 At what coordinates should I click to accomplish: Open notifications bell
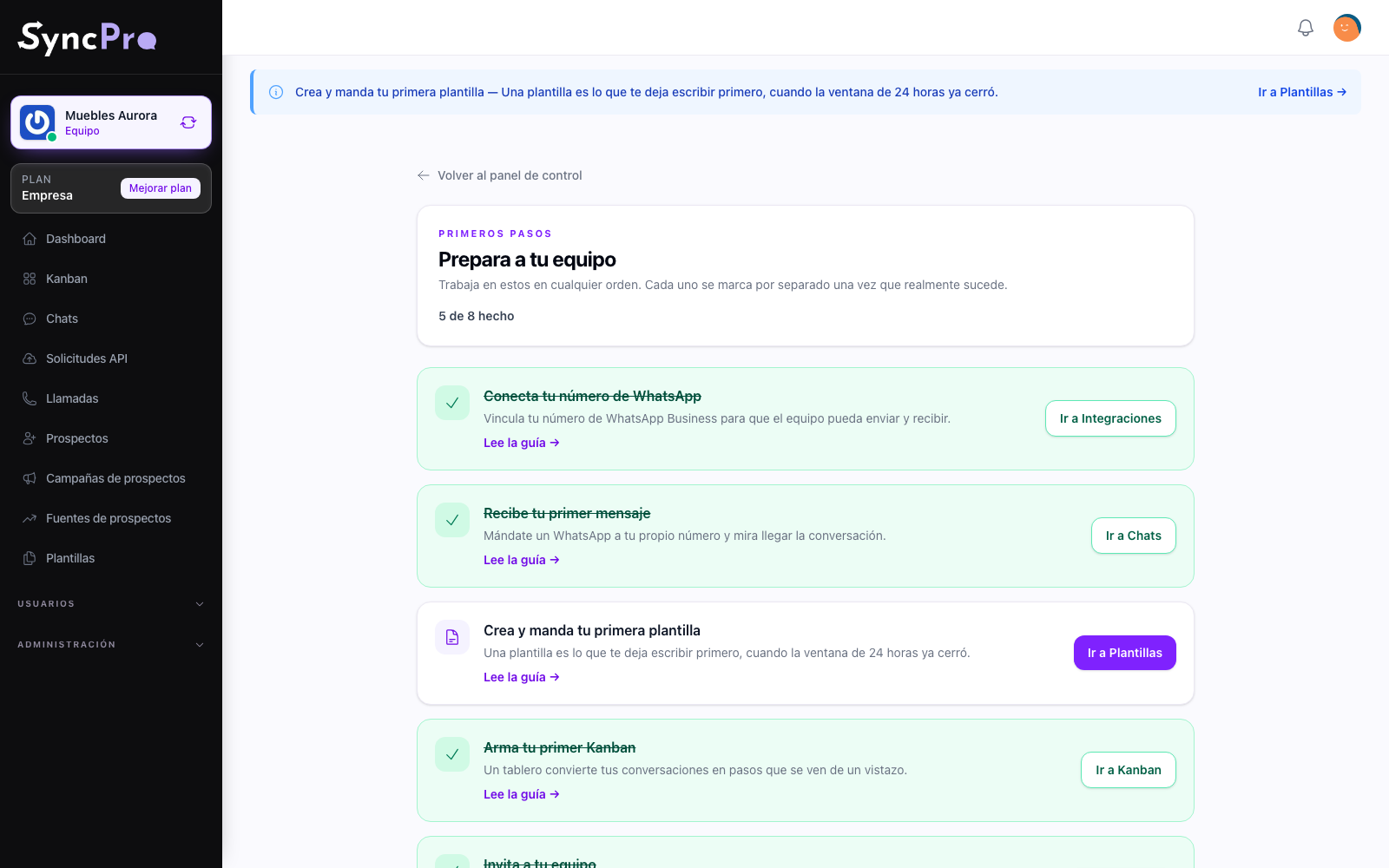1305,28
